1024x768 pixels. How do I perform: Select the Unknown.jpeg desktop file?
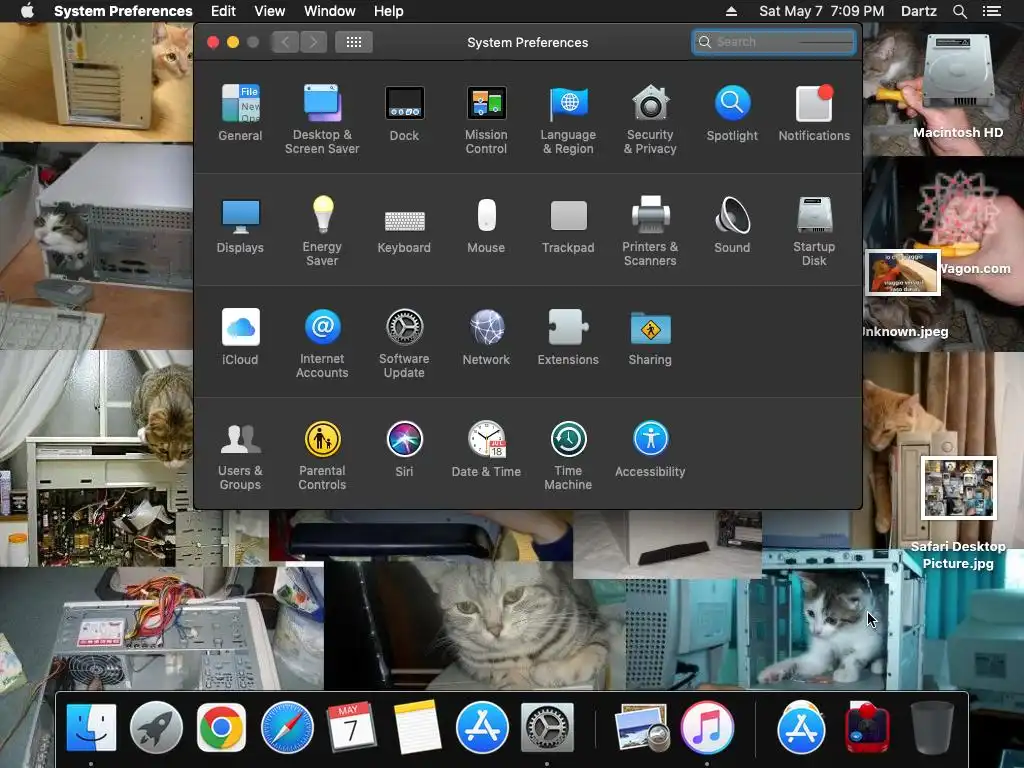coord(903,295)
